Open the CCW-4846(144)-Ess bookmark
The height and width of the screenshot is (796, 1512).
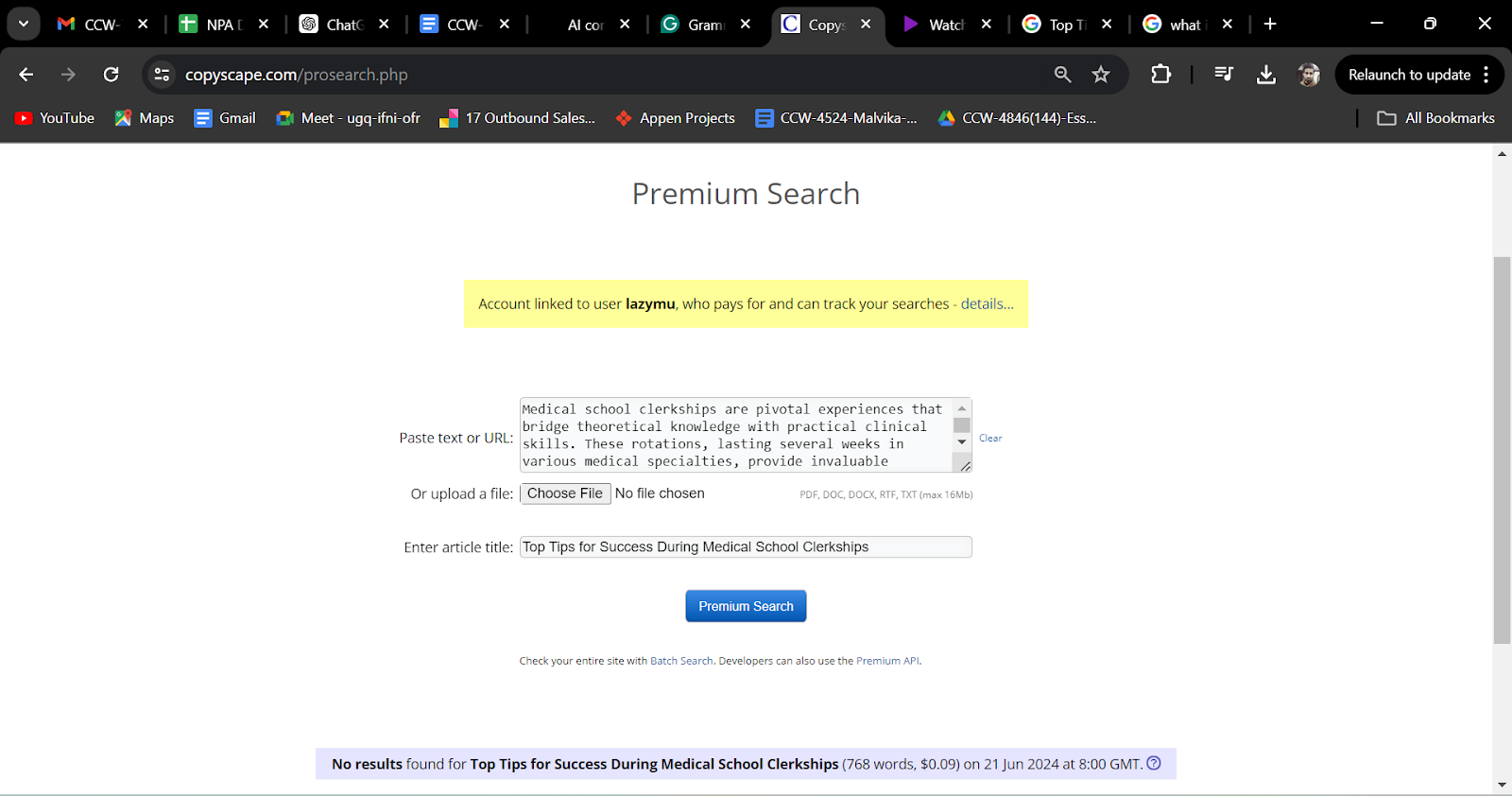pos(1017,118)
